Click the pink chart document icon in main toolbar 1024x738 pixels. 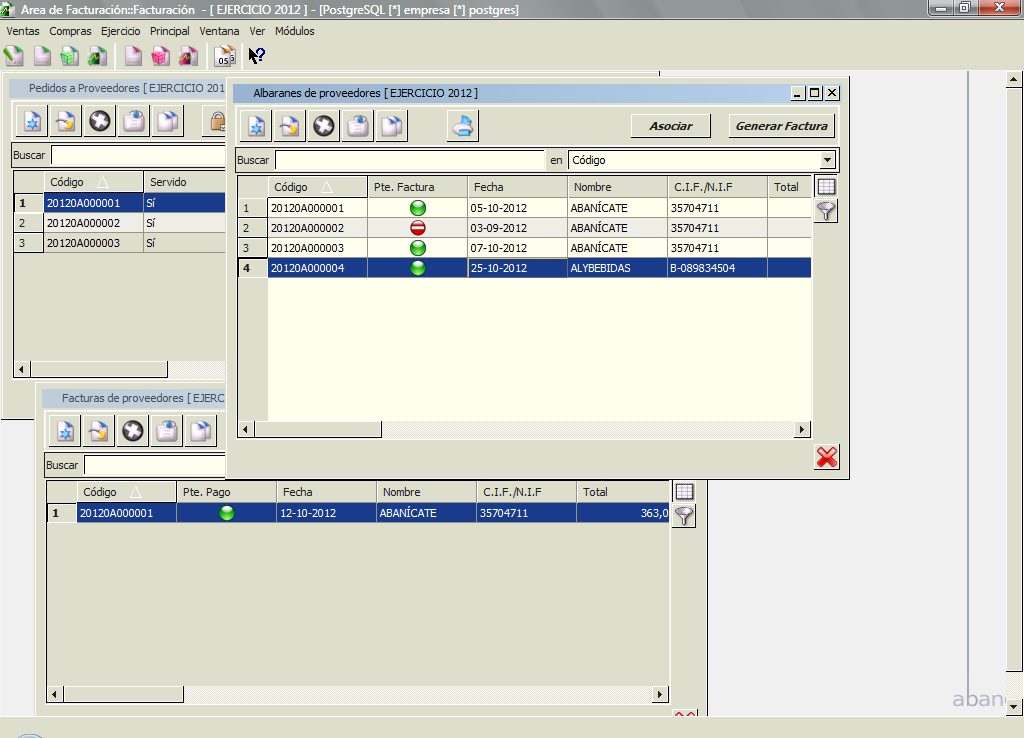coord(188,56)
